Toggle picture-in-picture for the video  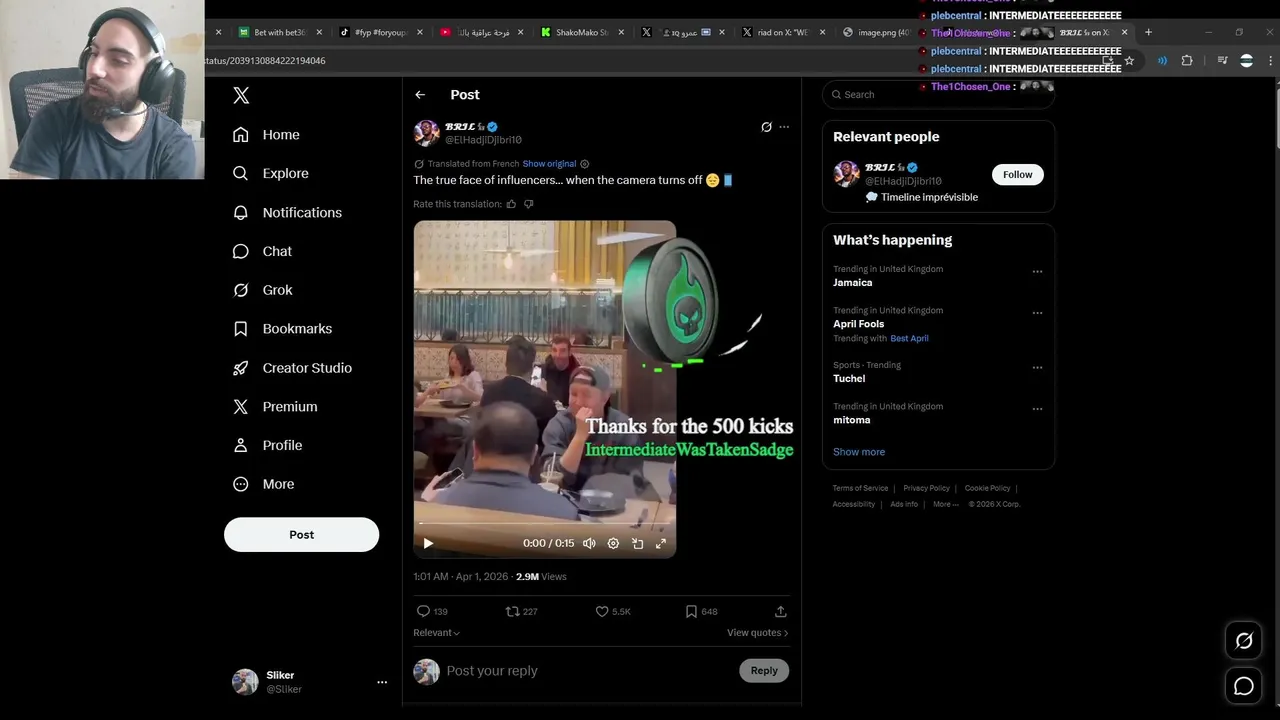(637, 543)
